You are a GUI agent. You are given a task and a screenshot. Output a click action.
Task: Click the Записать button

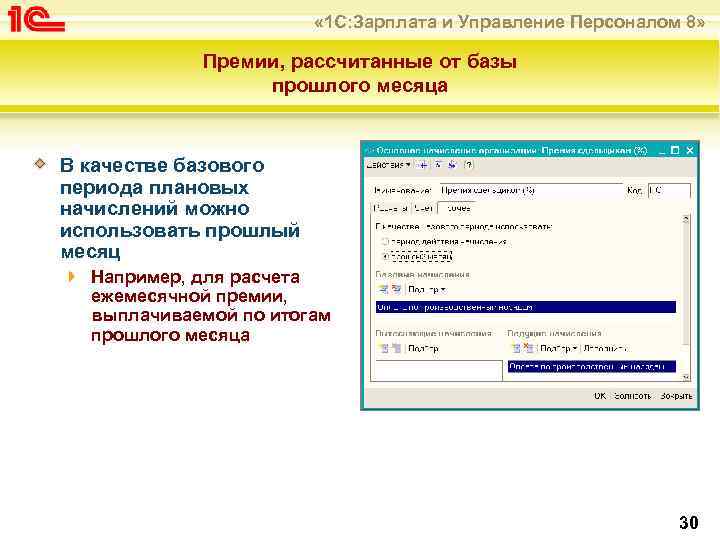tap(632, 396)
